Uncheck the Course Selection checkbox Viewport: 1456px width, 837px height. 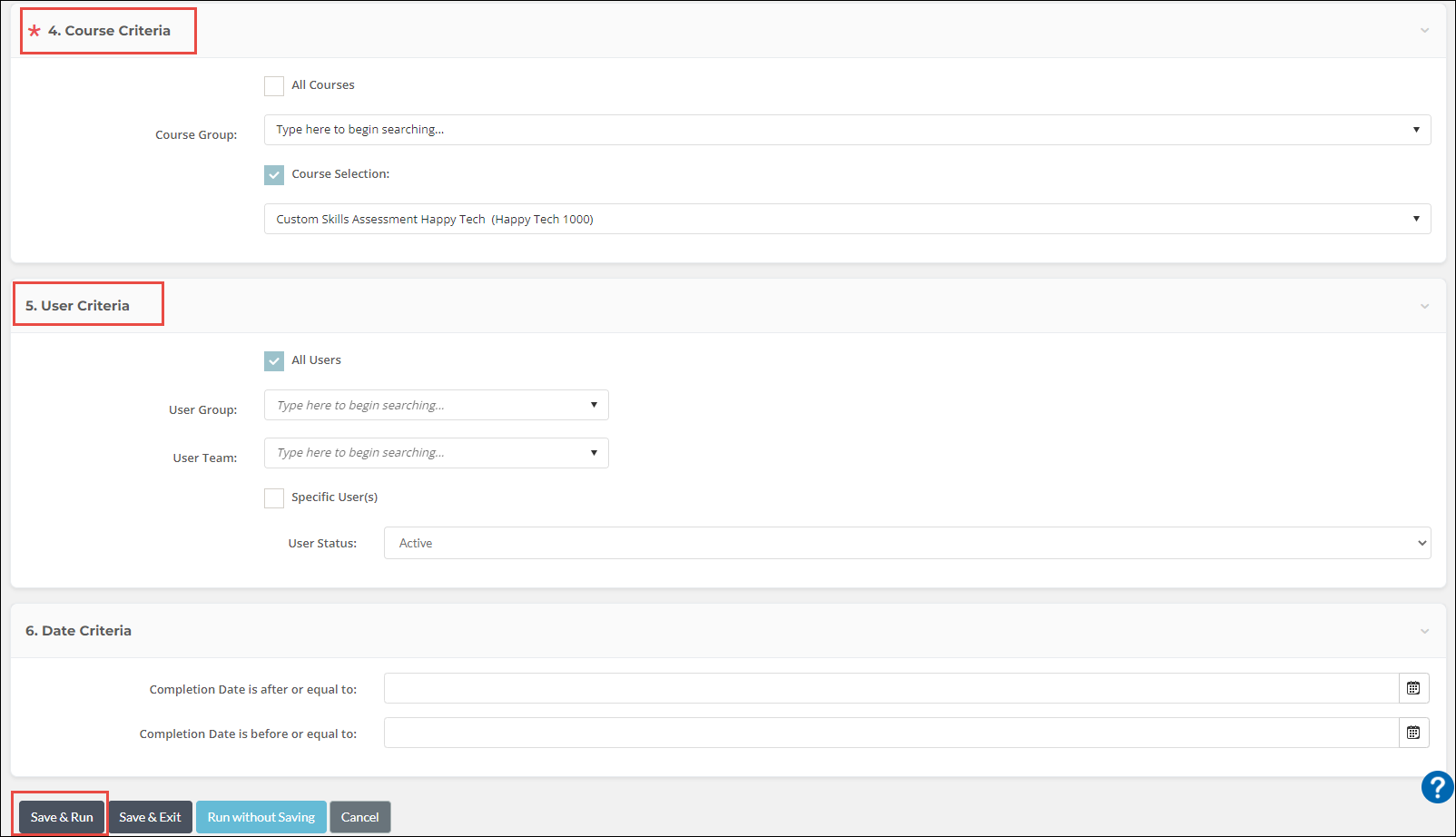click(x=274, y=175)
